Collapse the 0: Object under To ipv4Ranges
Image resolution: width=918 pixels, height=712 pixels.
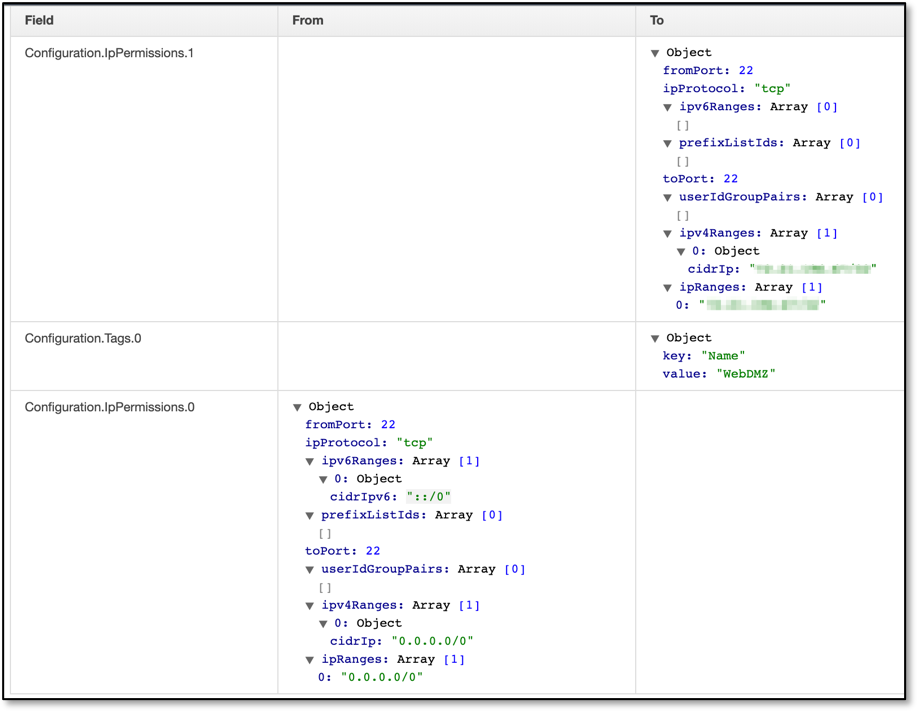[x=680, y=252]
